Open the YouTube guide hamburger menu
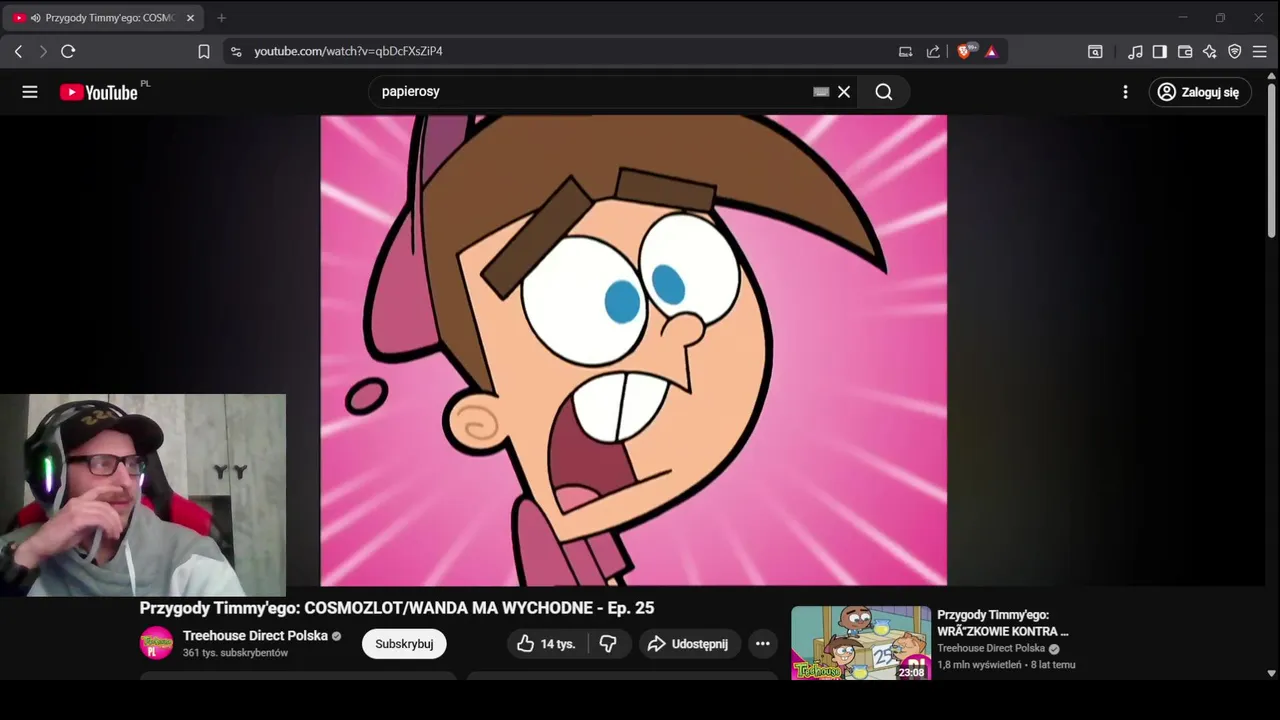 [x=30, y=92]
